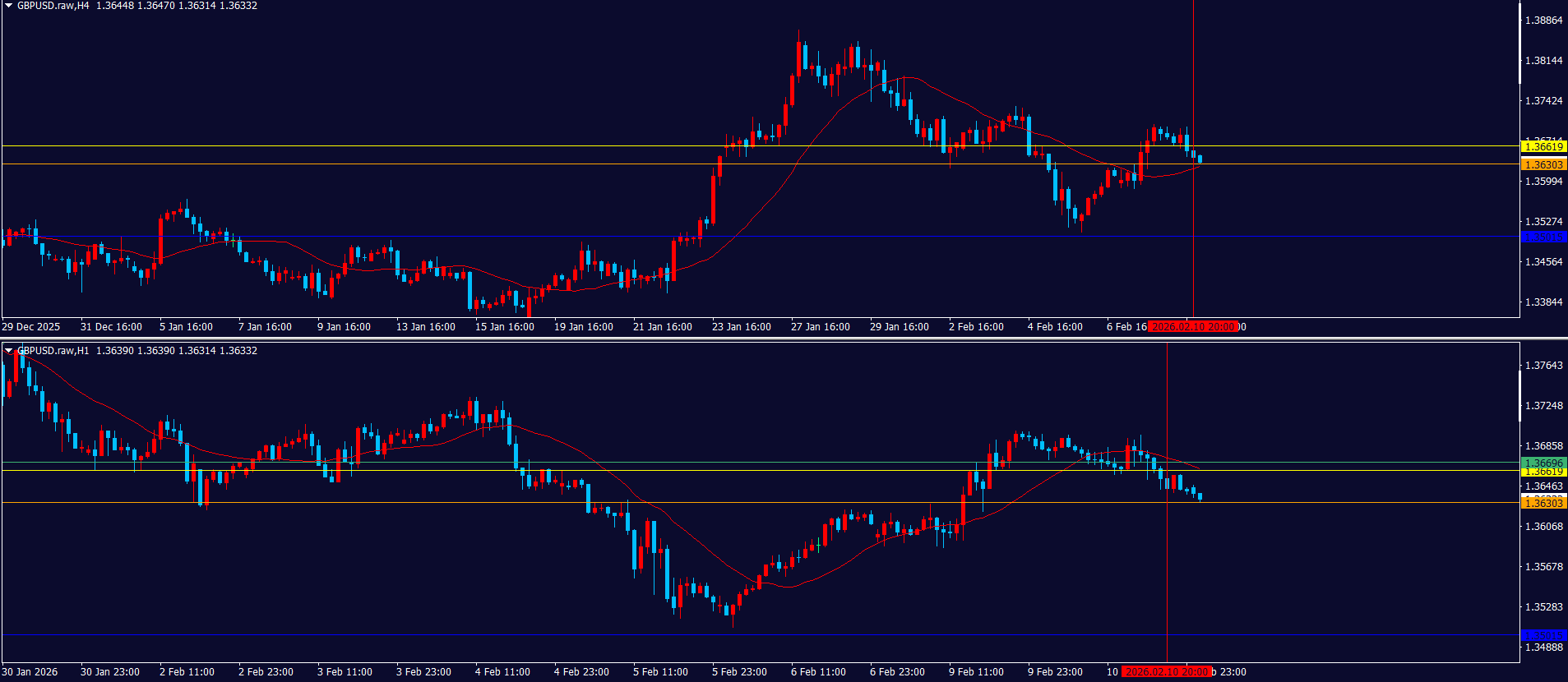Click the 1.37643 level on H1 price scale

pos(1543,366)
